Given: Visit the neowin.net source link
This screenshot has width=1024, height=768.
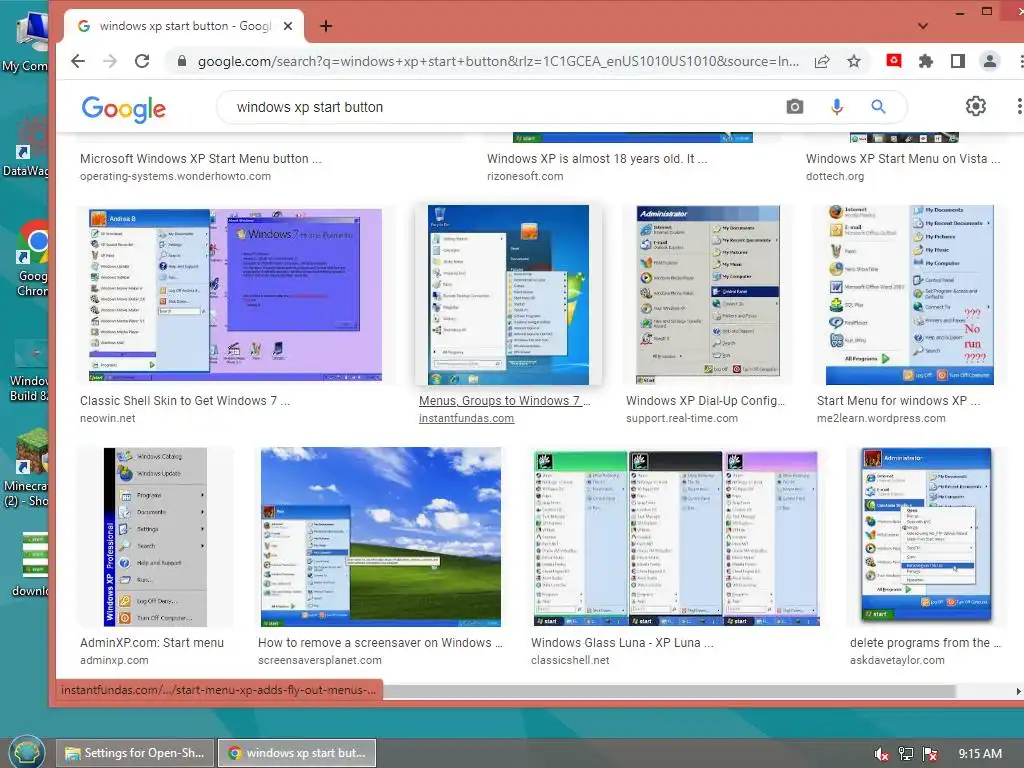Looking at the screenshot, I should [108, 418].
